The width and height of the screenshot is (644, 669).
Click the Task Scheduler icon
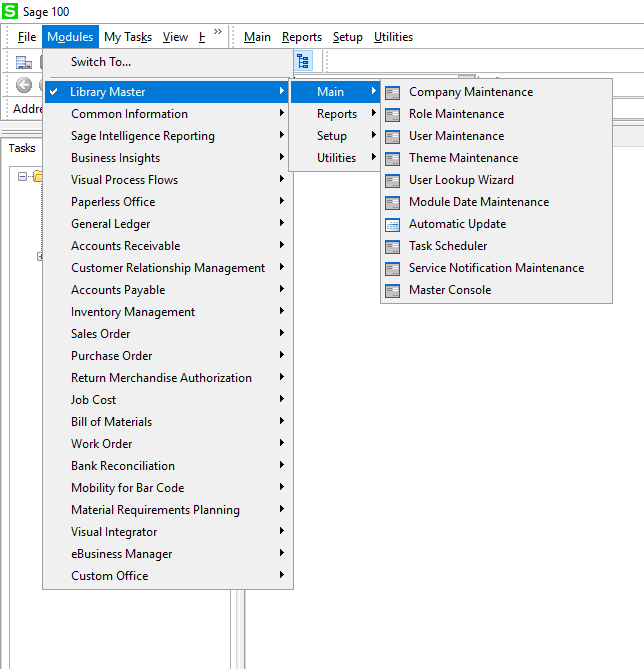click(x=392, y=247)
